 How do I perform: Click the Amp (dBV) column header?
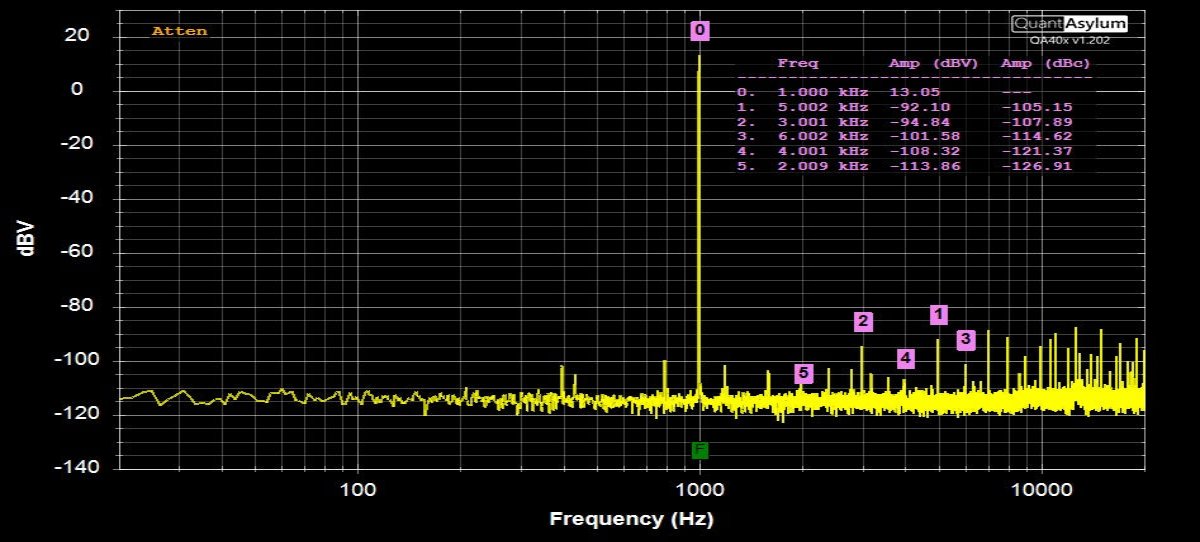coord(933,63)
